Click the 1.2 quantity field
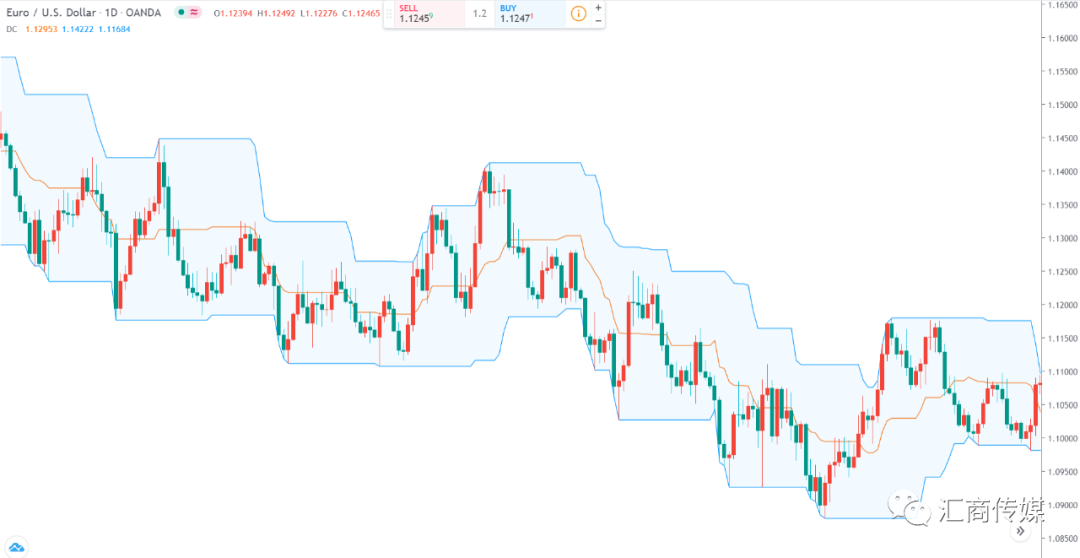 (x=480, y=14)
